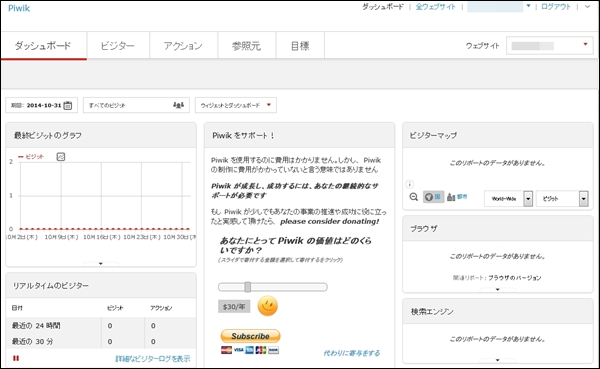Click the donation amount slider handle
Viewport: 600px width, 369px height.
point(248,287)
